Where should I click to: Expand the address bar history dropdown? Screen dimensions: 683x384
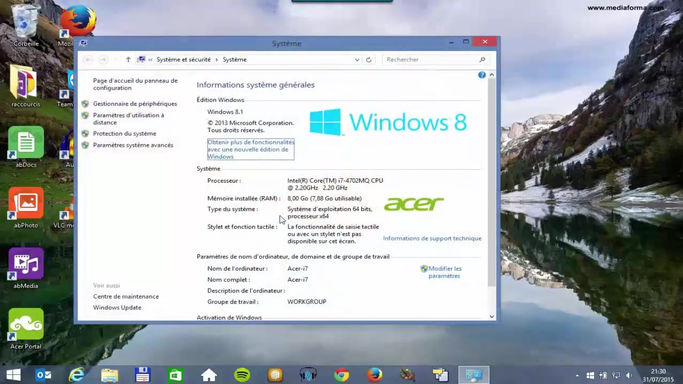coord(357,60)
